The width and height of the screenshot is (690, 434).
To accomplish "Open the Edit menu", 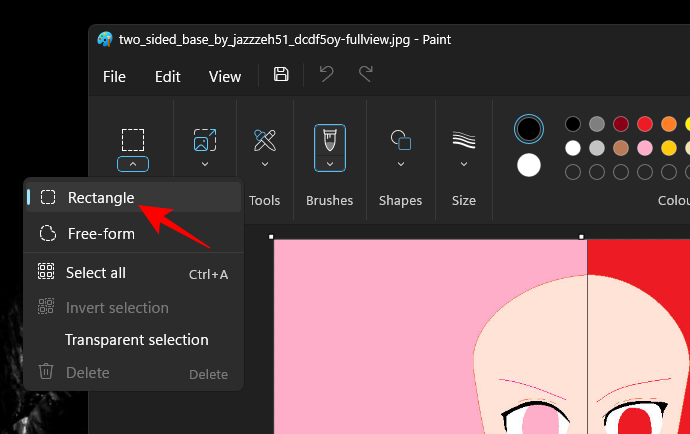I will click(x=167, y=76).
